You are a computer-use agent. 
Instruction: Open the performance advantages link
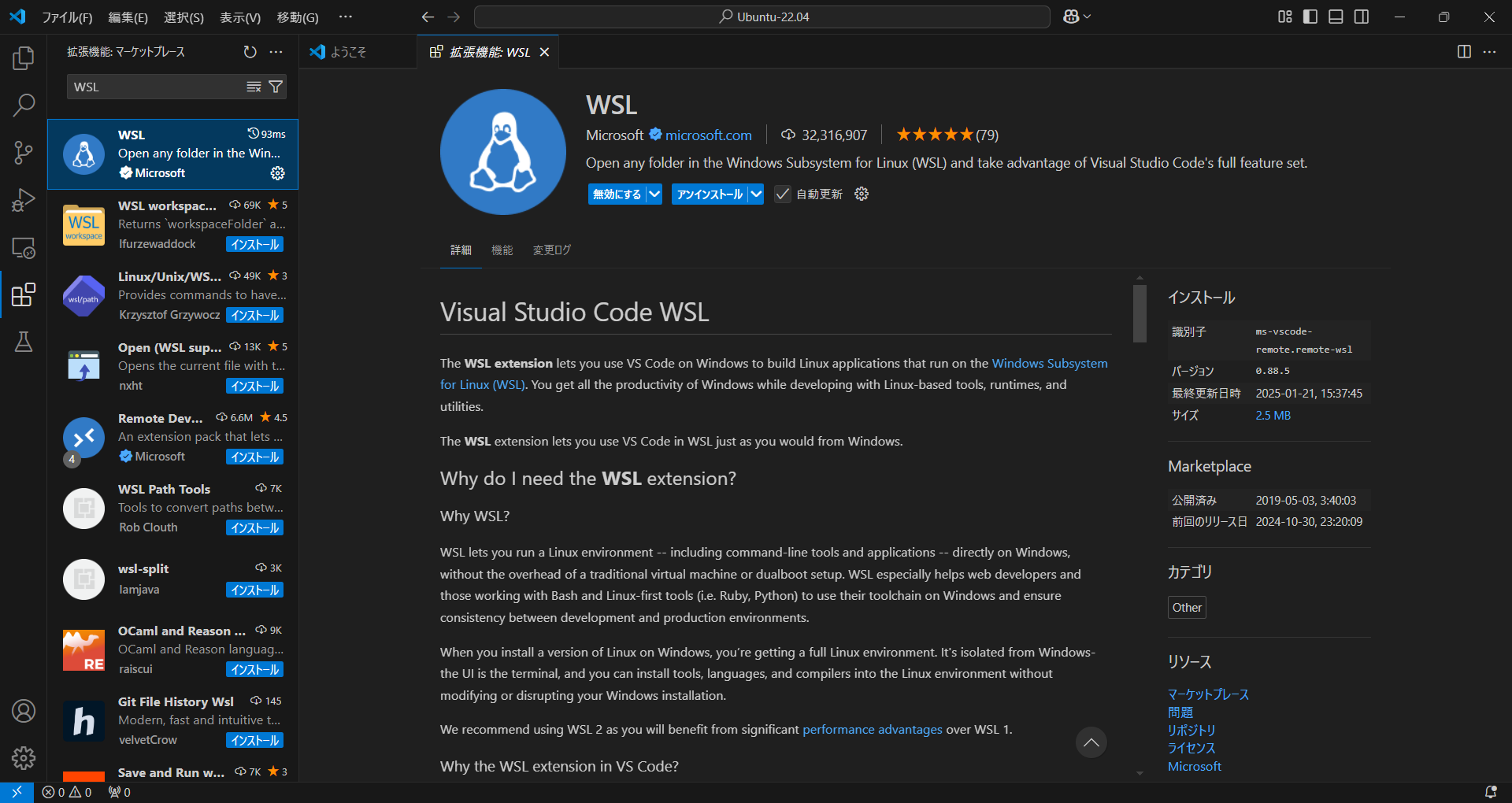pos(872,729)
